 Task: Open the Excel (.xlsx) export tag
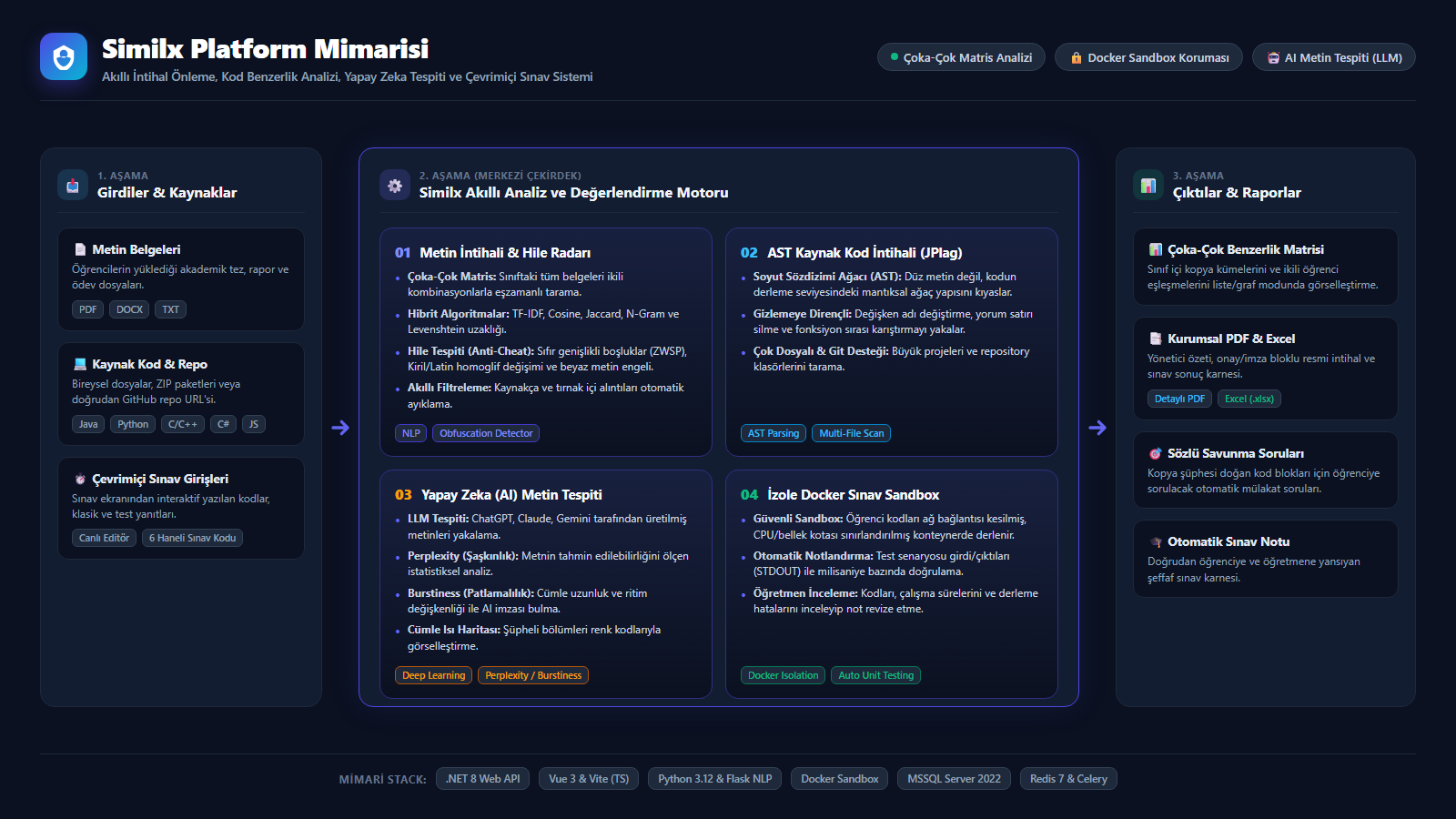pos(1249,399)
